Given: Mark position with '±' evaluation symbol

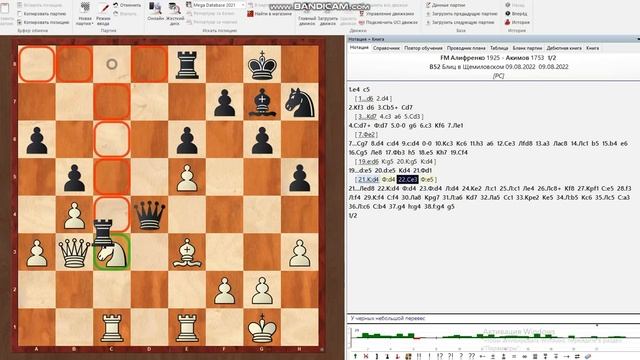Looking at the screenshot, I should (x=493, y=356).
